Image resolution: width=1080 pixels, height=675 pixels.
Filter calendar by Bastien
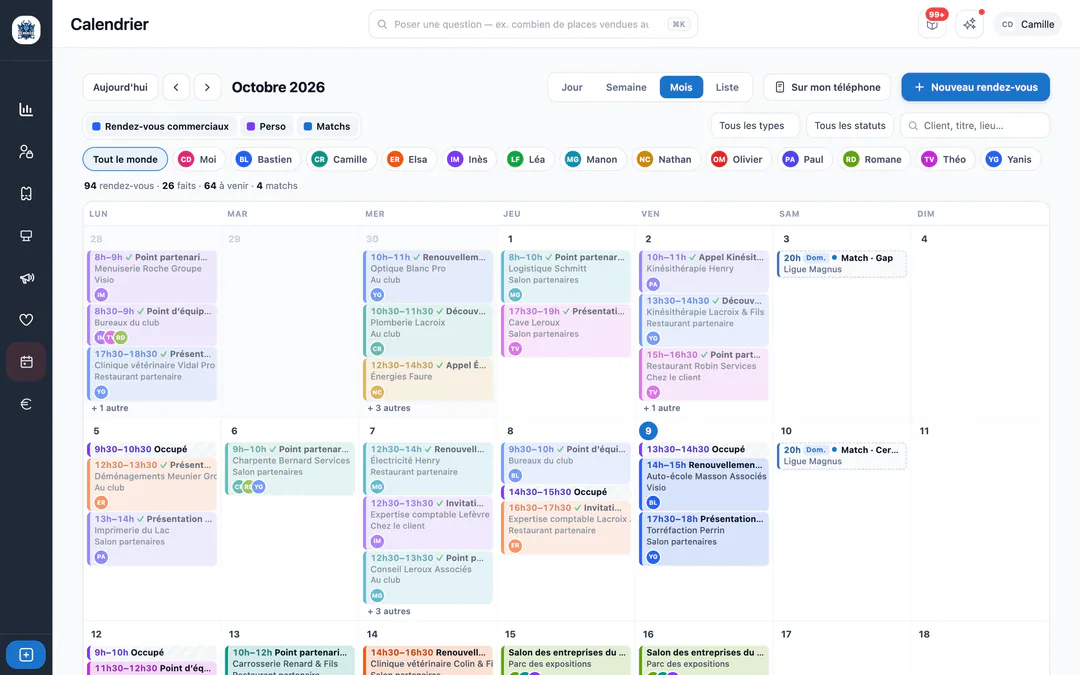pyautogui.click(x=264, y=159)
